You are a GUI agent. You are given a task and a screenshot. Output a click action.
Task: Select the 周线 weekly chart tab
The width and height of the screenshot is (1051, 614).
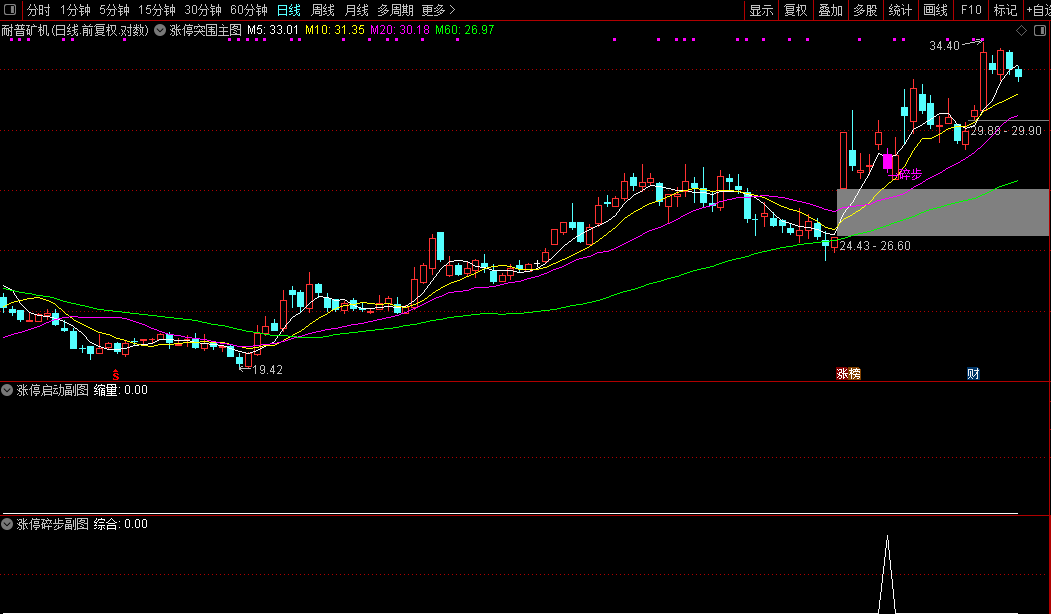pos(323,10)
